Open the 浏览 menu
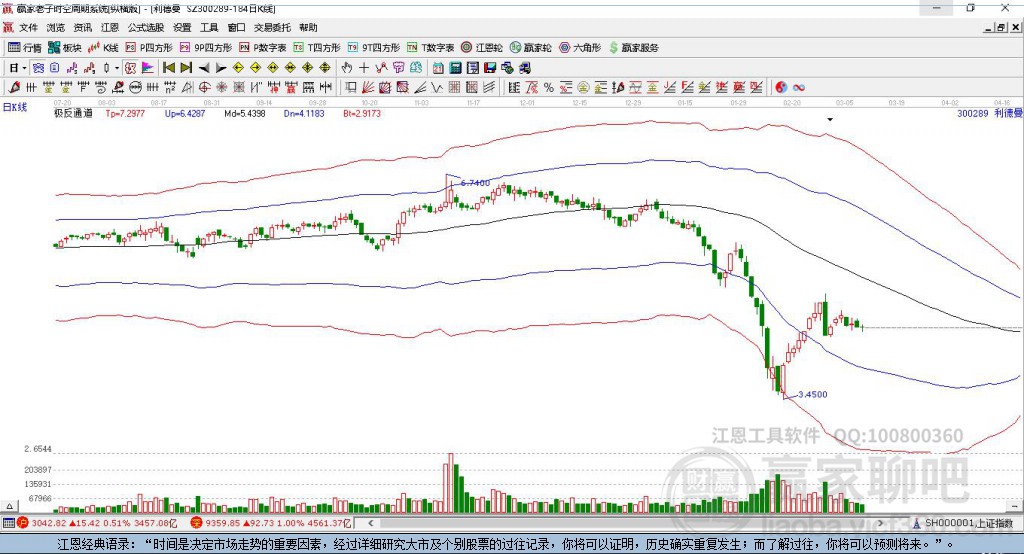The width and height of the screenshot is (1024, 554). point(56,27)
